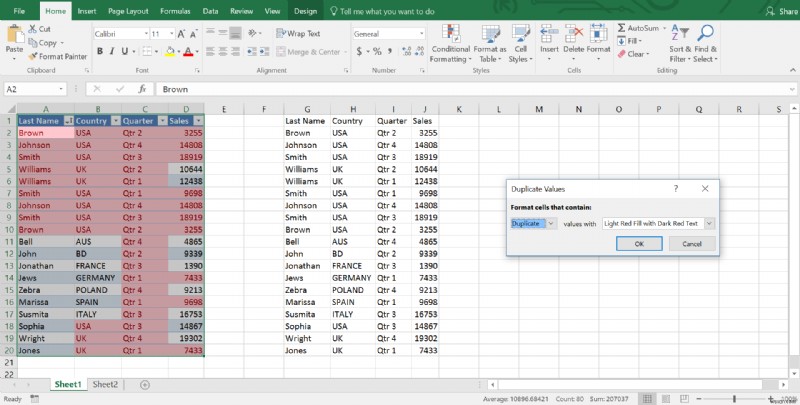Open the Sales column filter dropdown

(198, 121)
